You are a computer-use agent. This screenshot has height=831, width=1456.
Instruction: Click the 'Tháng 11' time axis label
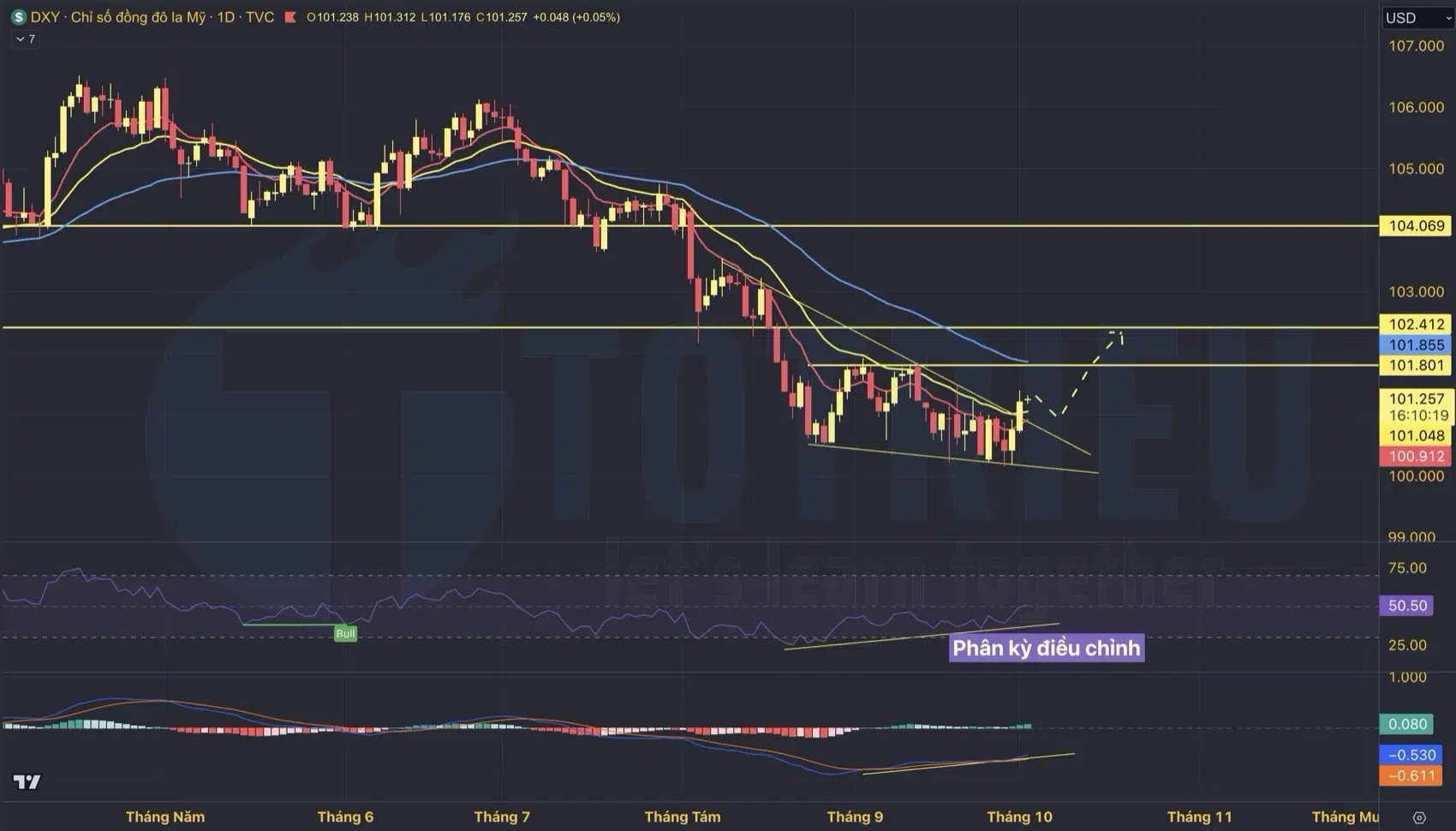pos(1199,816)
